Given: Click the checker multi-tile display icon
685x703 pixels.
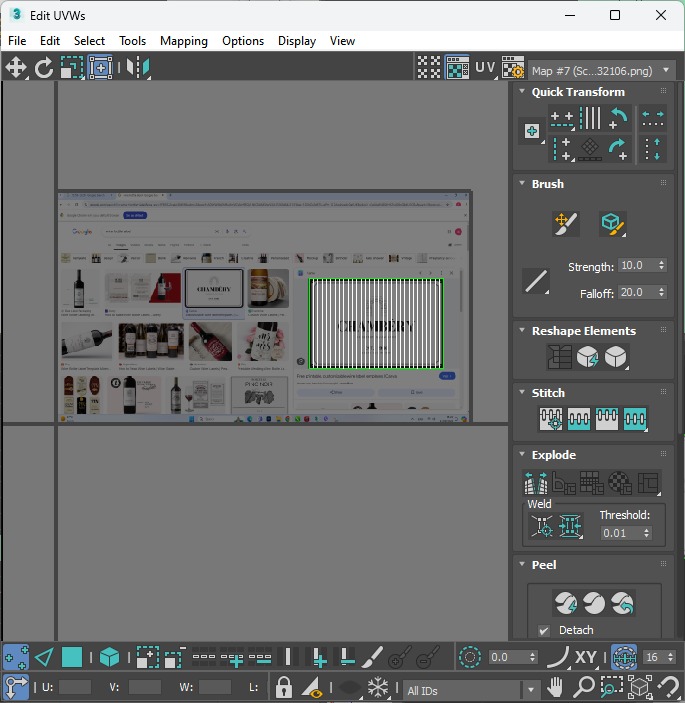Looking at the screenshot, I should (429, 68).
